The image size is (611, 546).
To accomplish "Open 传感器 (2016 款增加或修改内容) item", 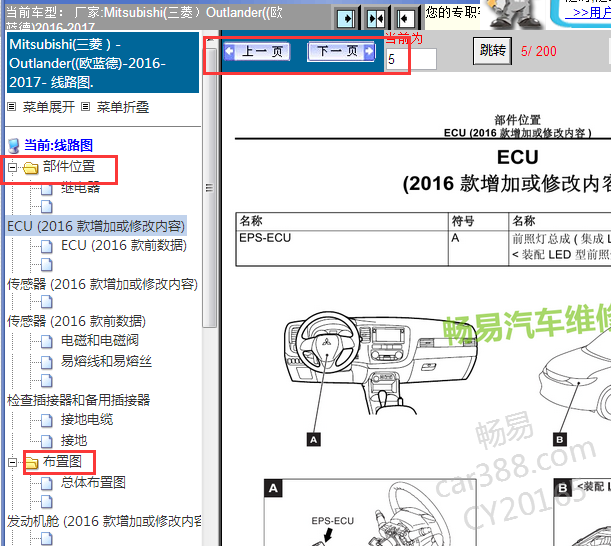I will pyautogui.click(x=102, y=284).
